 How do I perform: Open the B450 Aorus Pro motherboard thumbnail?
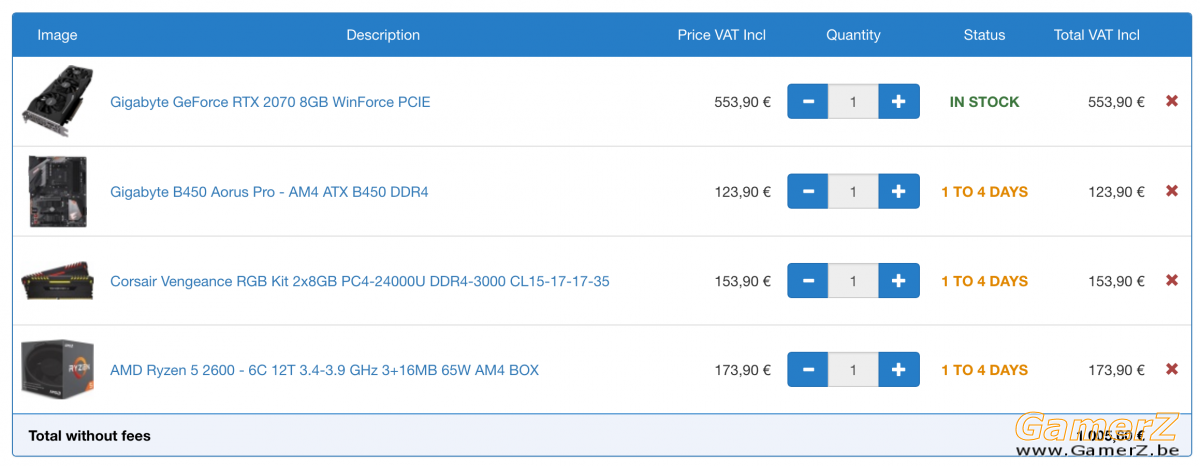click(58, 191)
